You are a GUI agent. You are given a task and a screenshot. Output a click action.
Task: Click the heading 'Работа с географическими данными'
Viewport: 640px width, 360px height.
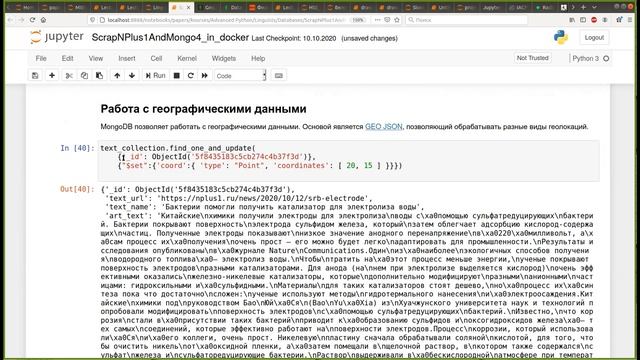coord(203,109)
